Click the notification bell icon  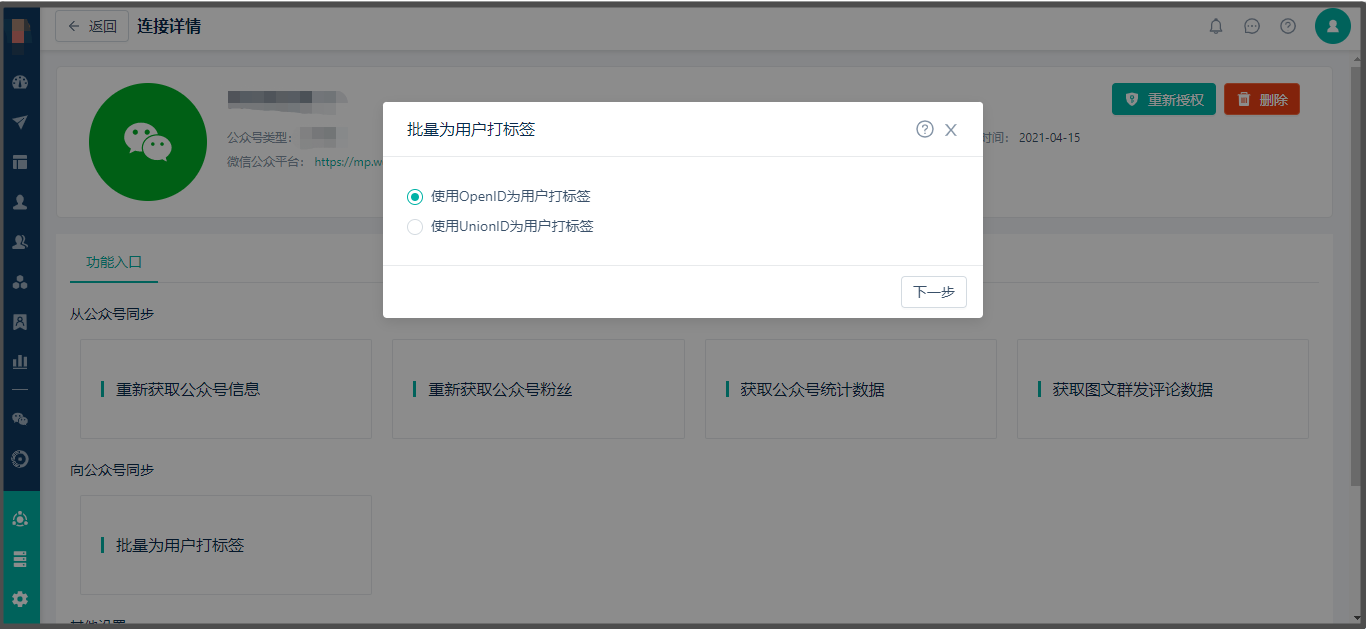(1216, 26)
